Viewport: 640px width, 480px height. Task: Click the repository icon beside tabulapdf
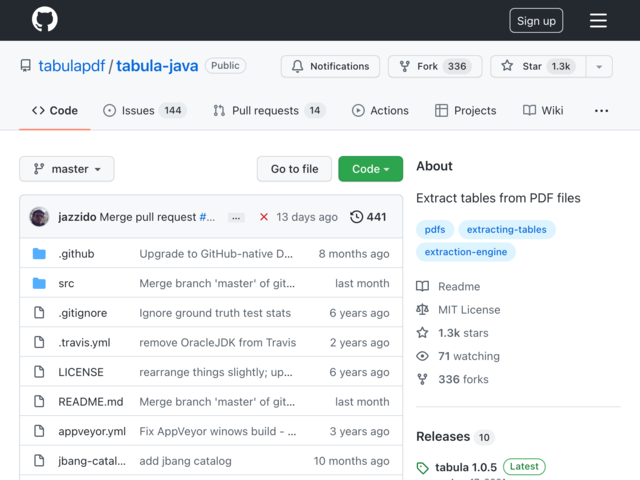tap(25, 66)
